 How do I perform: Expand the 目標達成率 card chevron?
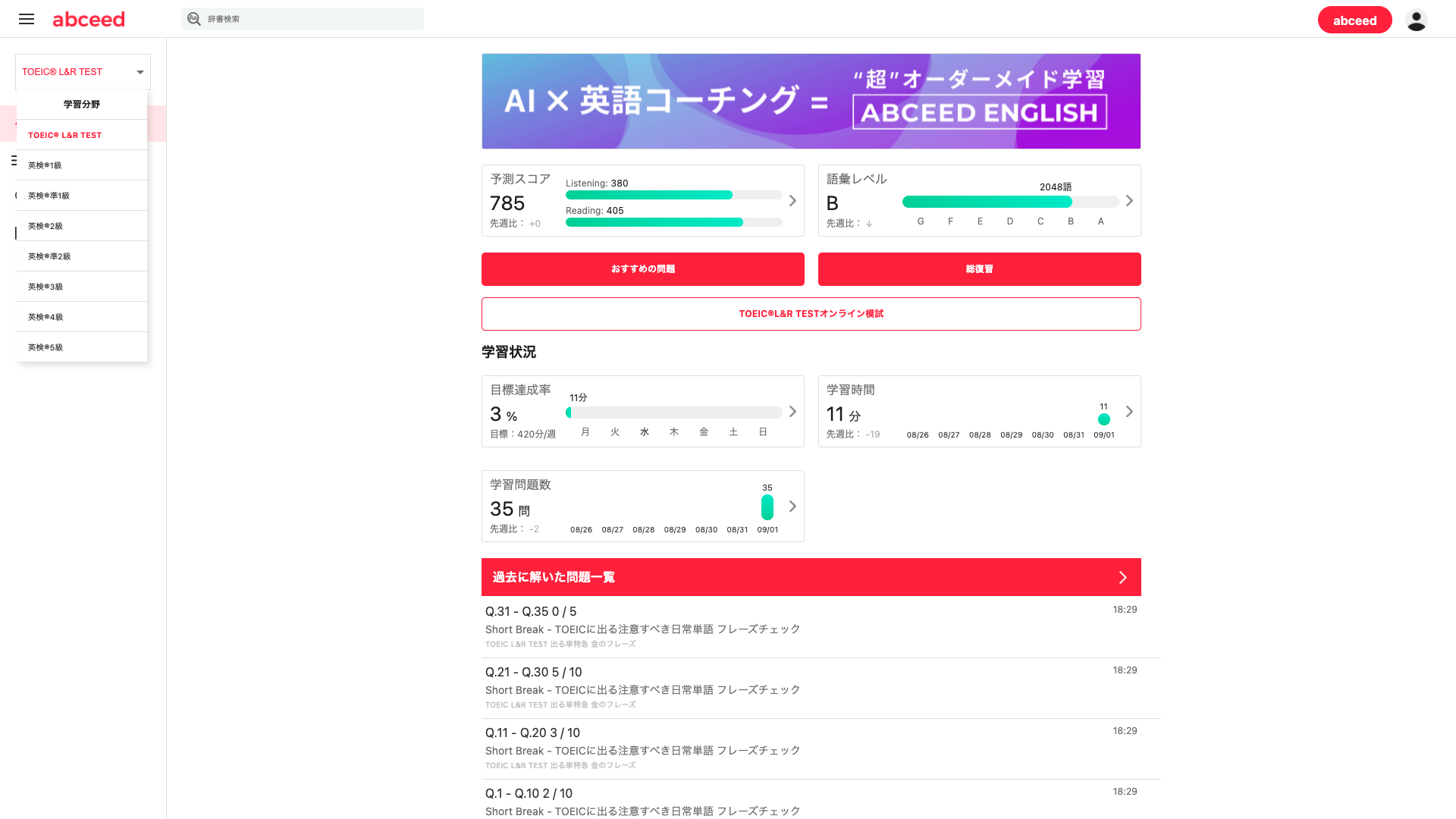pos(792,412)
